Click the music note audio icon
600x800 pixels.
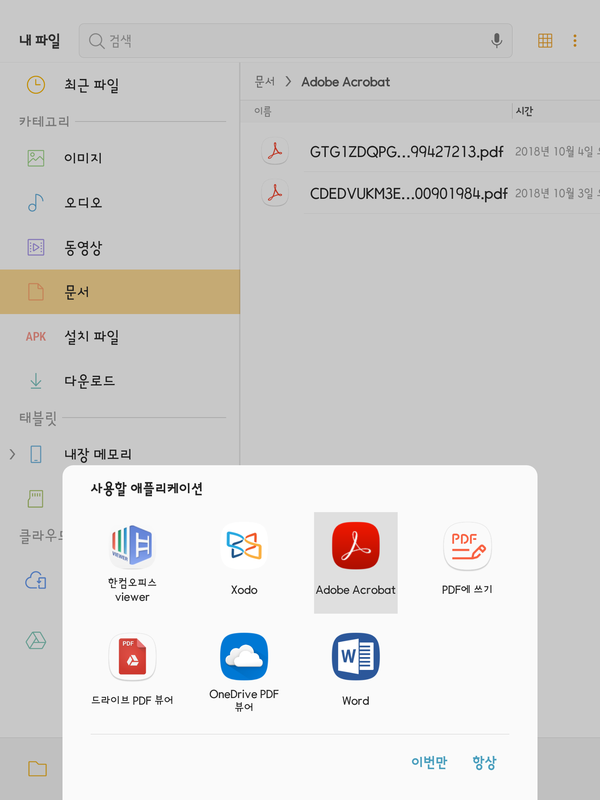click(36, 203)
